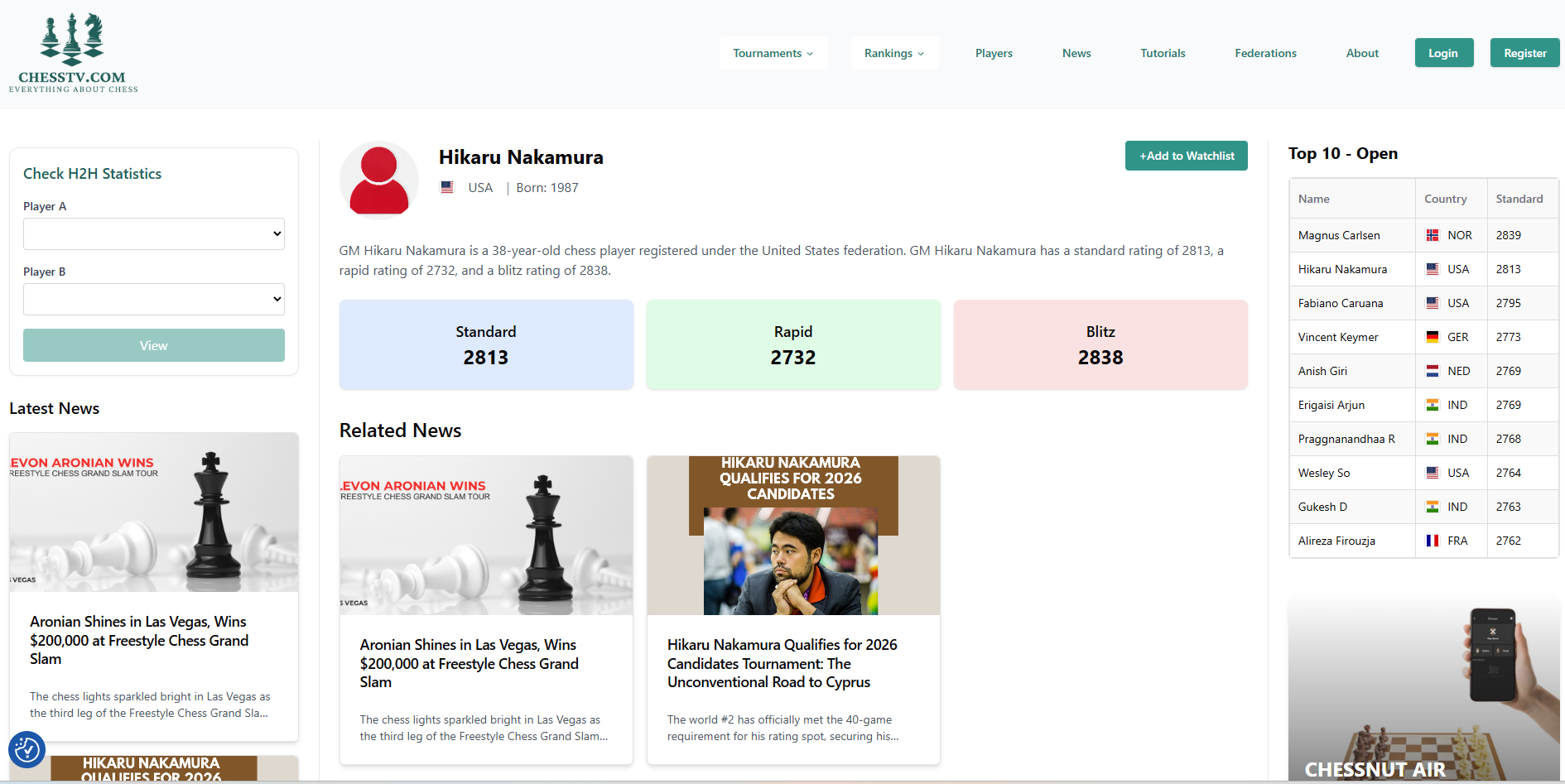Image resolution: width=1565 pixels, height=784 pixels.
Task: Click the Germany flag next to Vincent Keymer
Action: pyautogui.click(x=1433, y=337)
